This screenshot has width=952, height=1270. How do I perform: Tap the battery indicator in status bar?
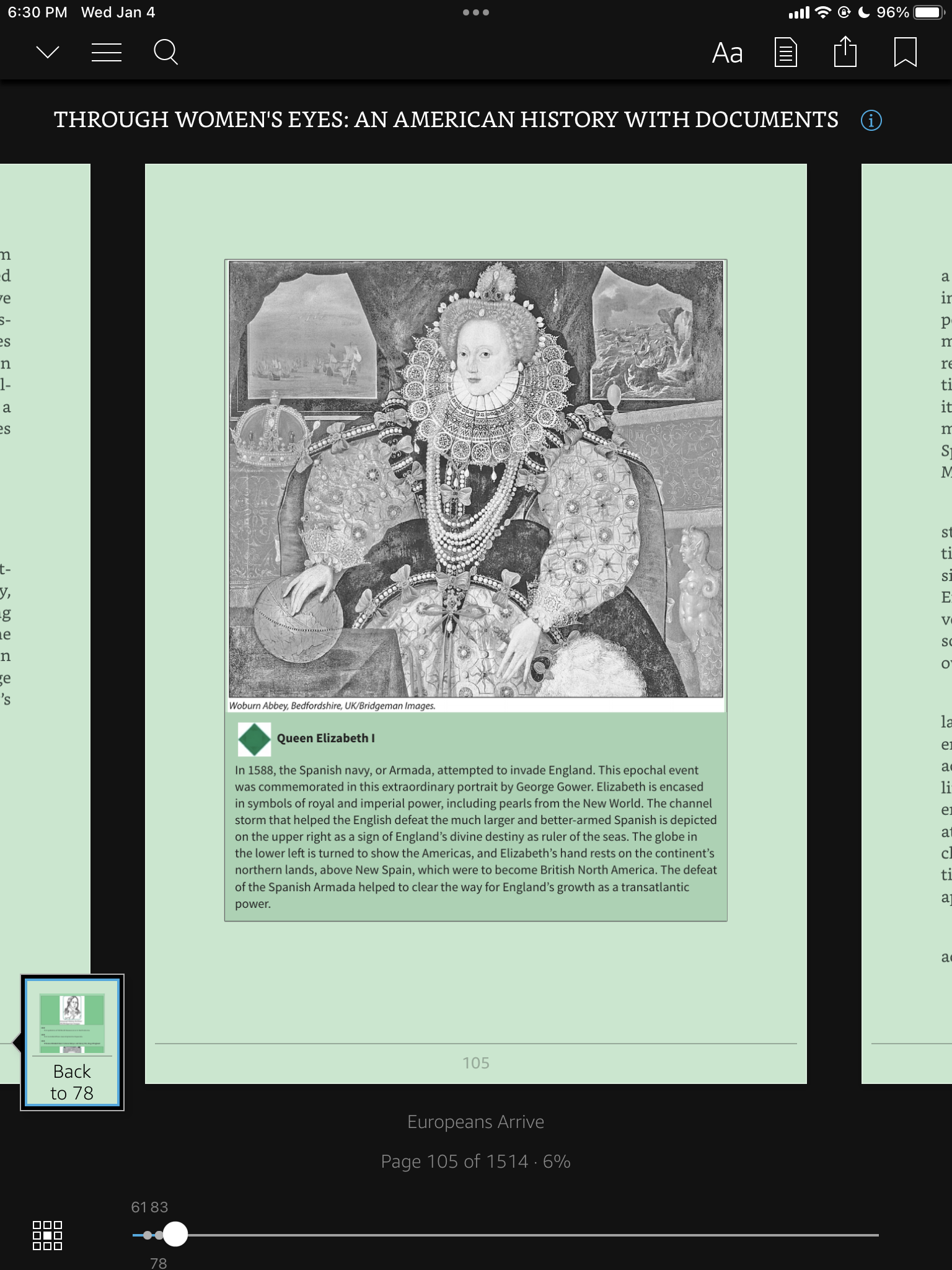tap(928, 12)
